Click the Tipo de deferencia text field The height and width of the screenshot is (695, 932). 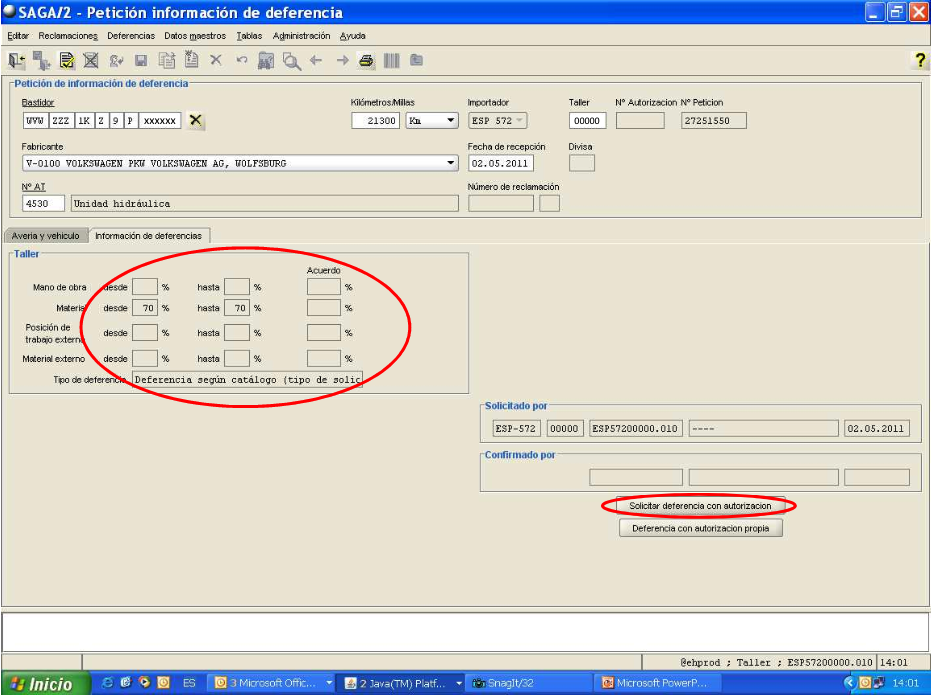pyautogui.click(x=247, y=379)
